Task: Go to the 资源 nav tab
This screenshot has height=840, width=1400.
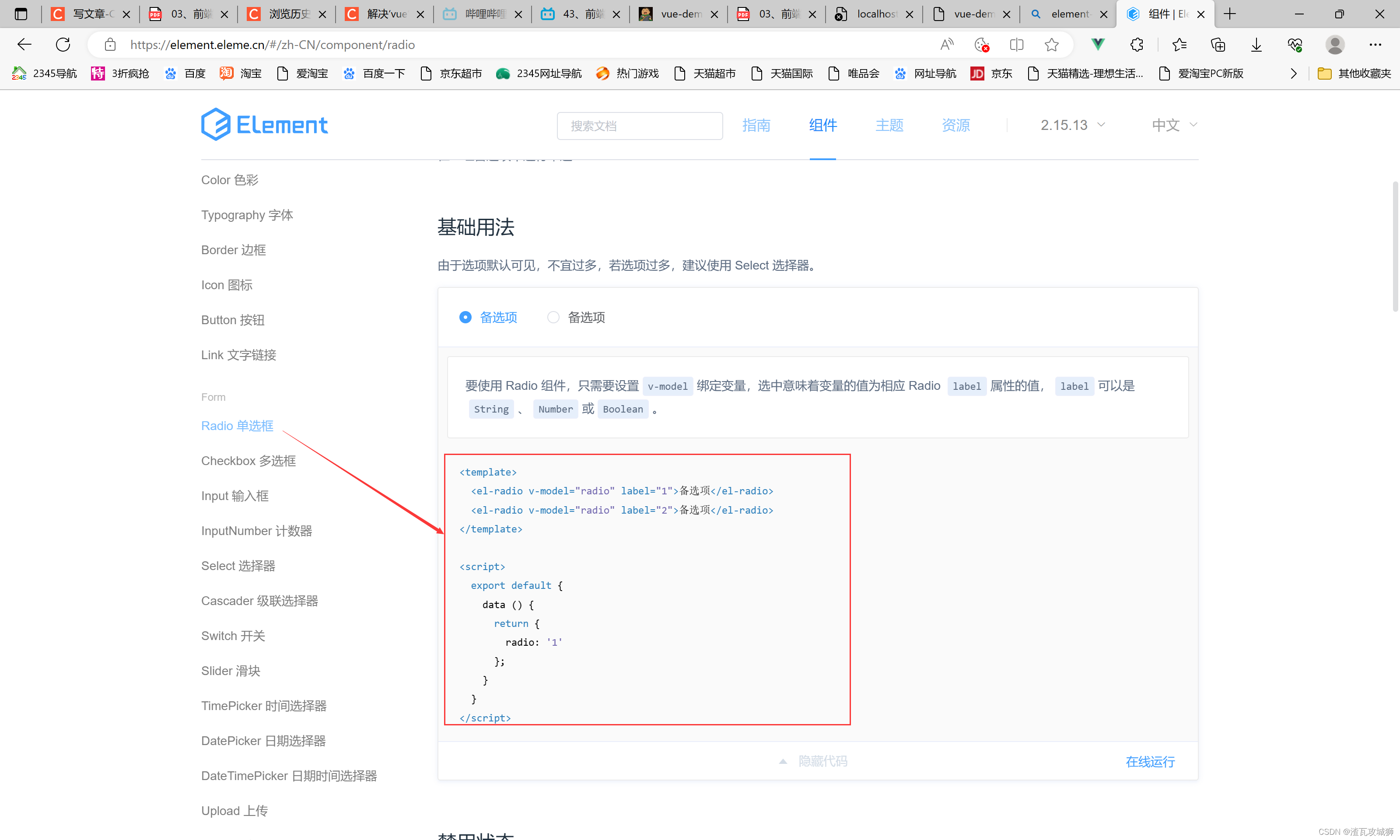Action: tap(956, 125)
